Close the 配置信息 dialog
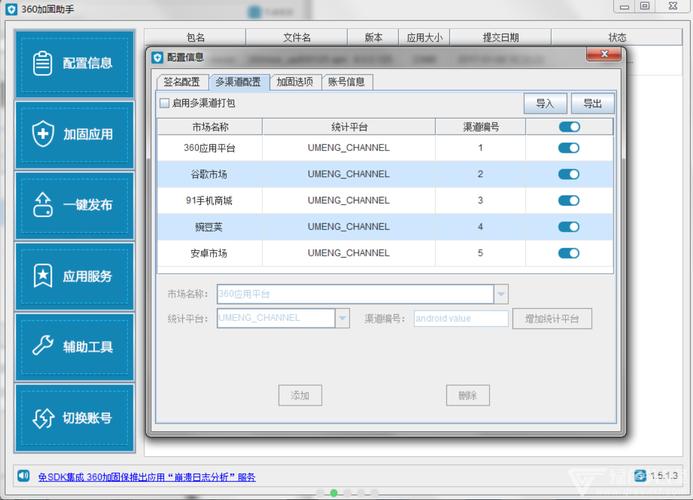This screenshot has width=693, height=500. point(604,54)
